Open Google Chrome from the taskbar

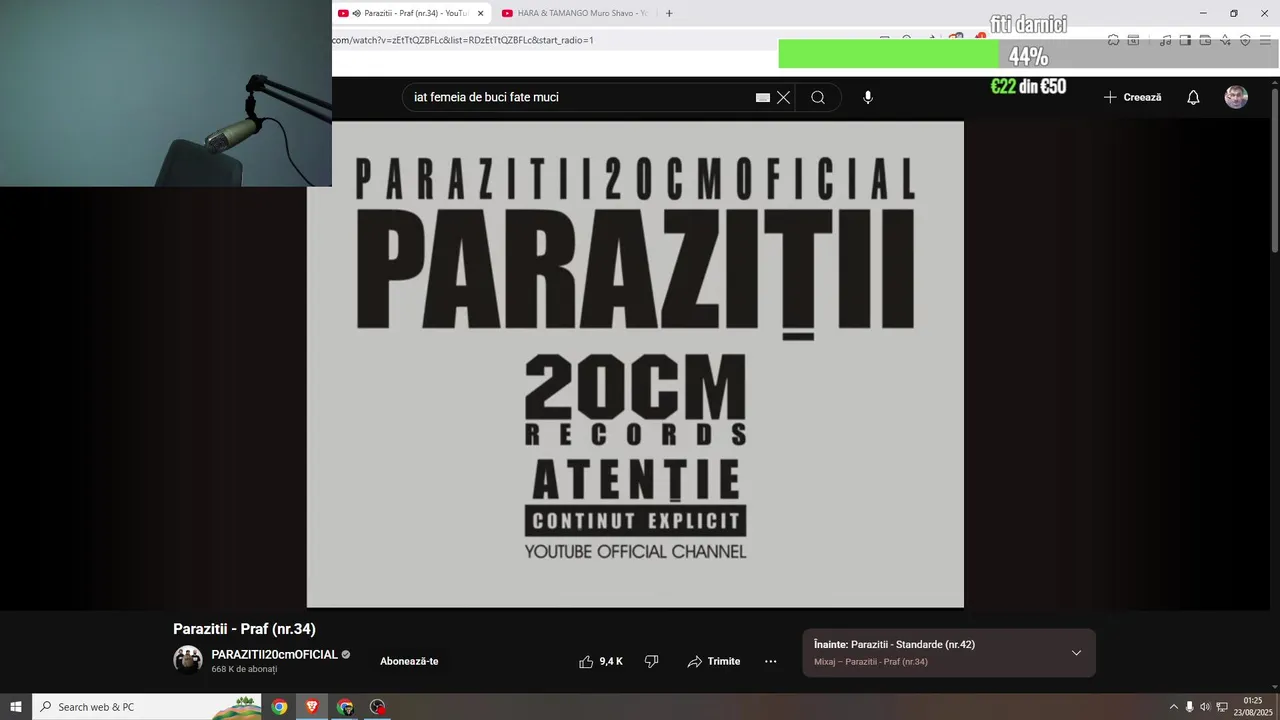tap(279, 707)
